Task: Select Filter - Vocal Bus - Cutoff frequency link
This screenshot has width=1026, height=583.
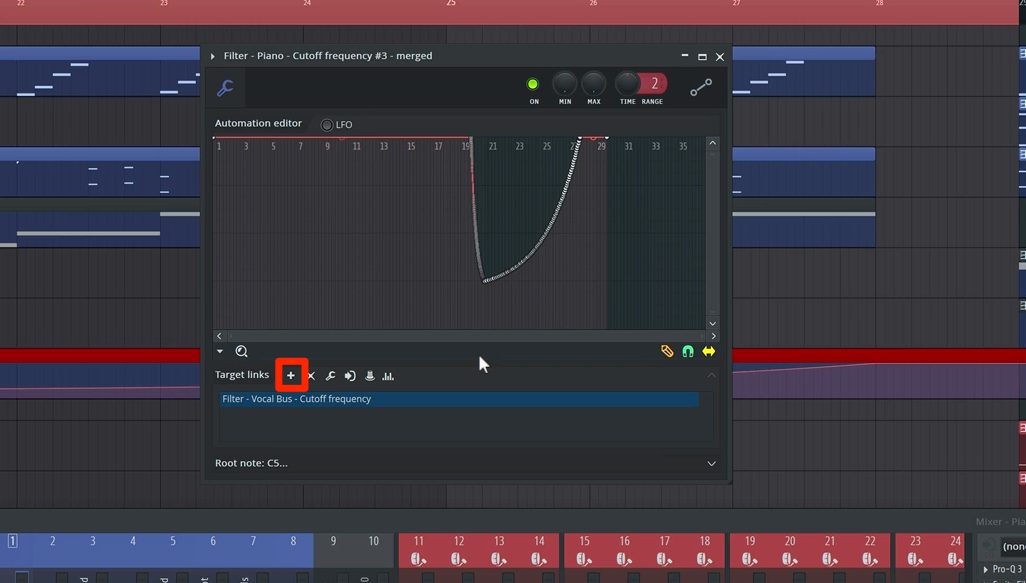Action: click(459, 399)
